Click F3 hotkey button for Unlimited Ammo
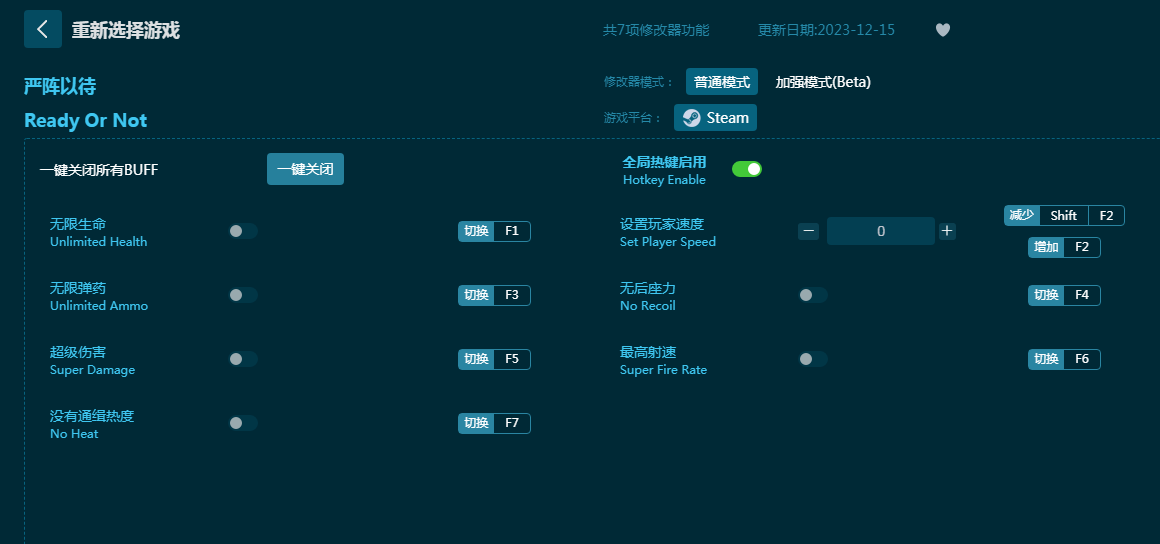1160x544 pixels. pyautogui.click(x=494, y=295)
